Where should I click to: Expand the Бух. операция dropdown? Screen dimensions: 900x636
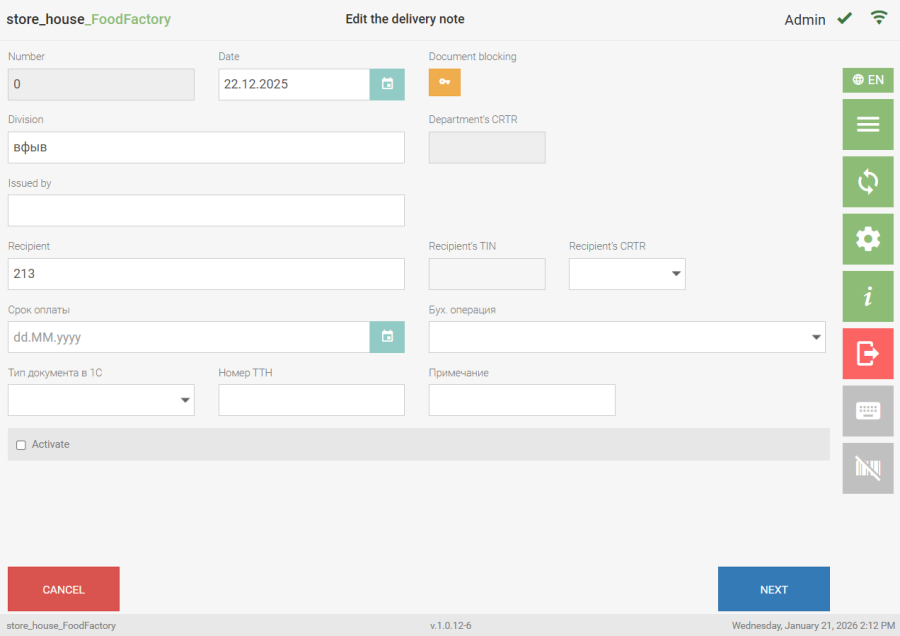(x=627, y=337)
